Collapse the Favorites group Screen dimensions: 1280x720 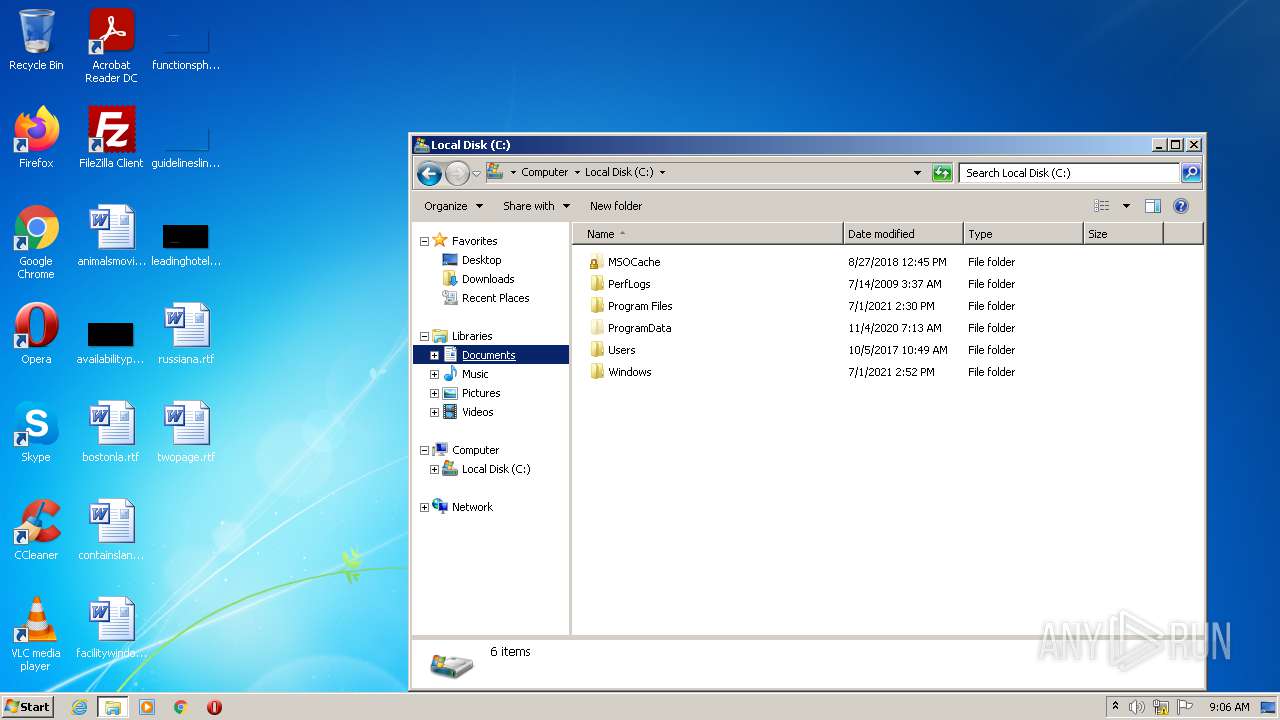click(x=424, y=241)
